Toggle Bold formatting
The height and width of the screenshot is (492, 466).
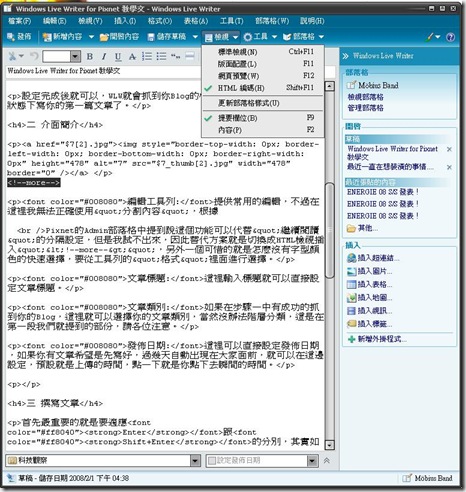click(x=89, y=56)
